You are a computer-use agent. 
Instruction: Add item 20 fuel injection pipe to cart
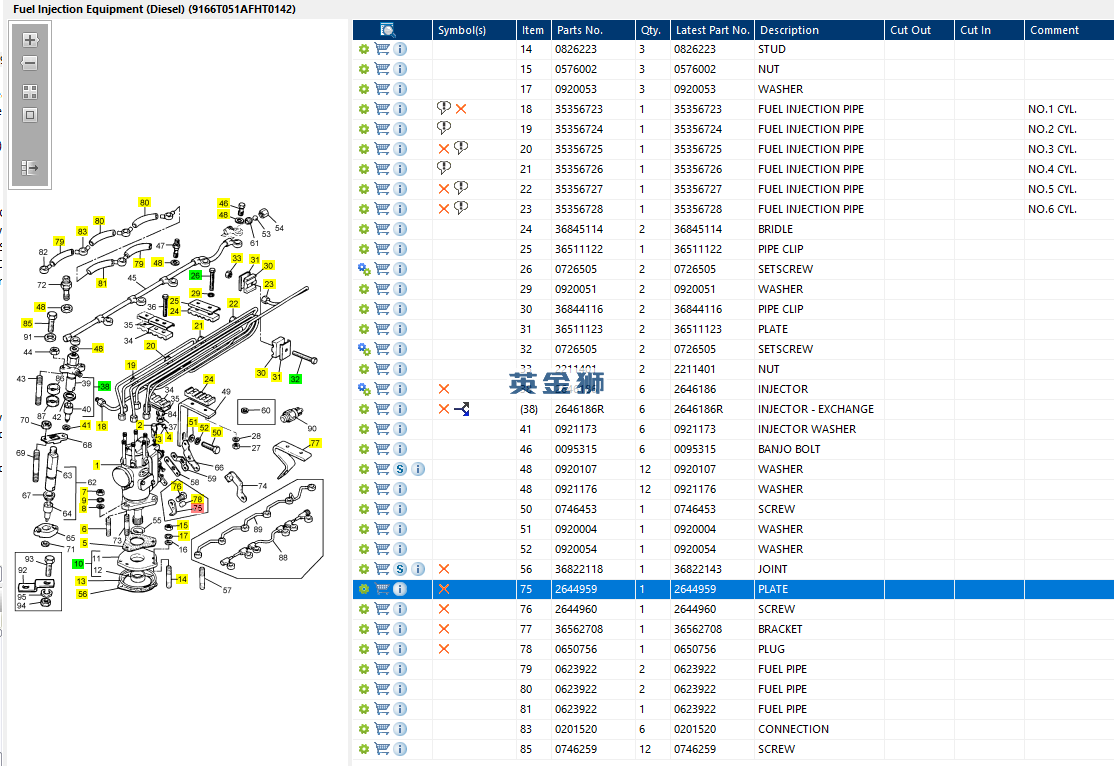(382, 149)
